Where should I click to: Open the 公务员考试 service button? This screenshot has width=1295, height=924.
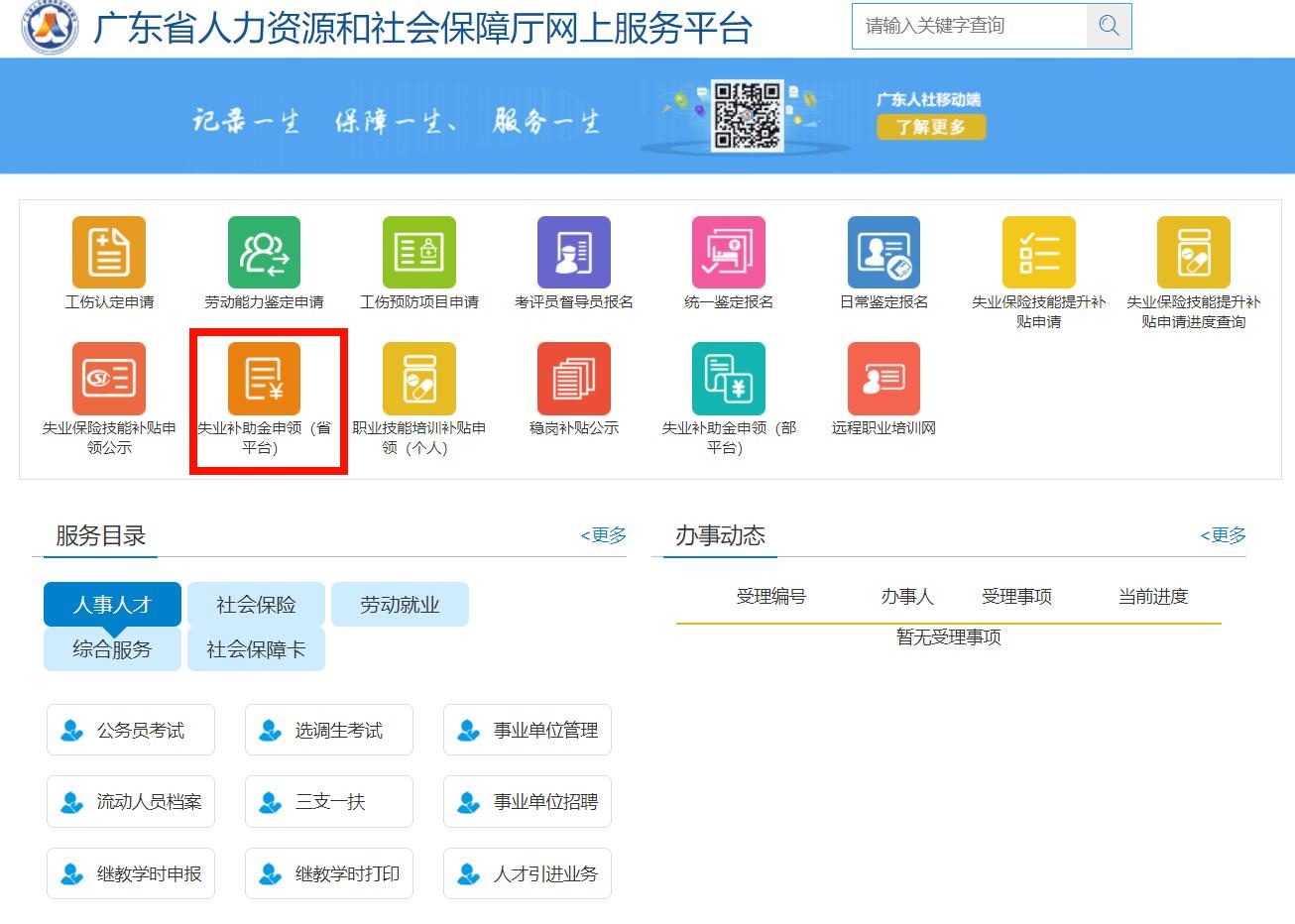(131, 731)
